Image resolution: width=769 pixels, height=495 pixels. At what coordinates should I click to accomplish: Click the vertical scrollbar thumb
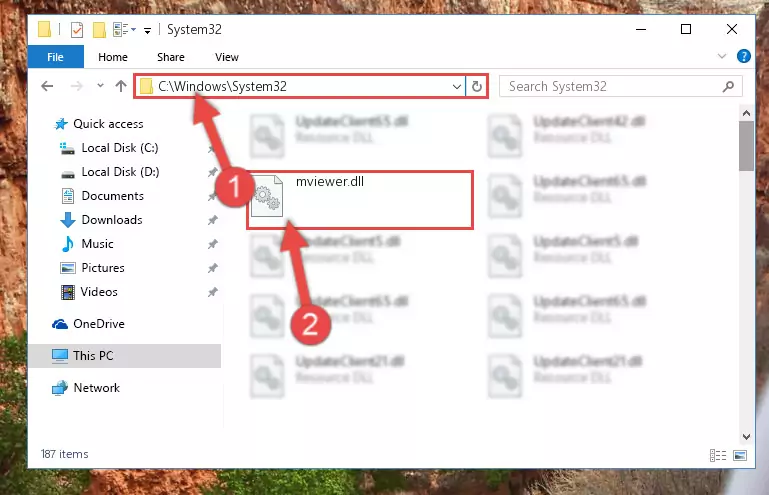(746, 146)
